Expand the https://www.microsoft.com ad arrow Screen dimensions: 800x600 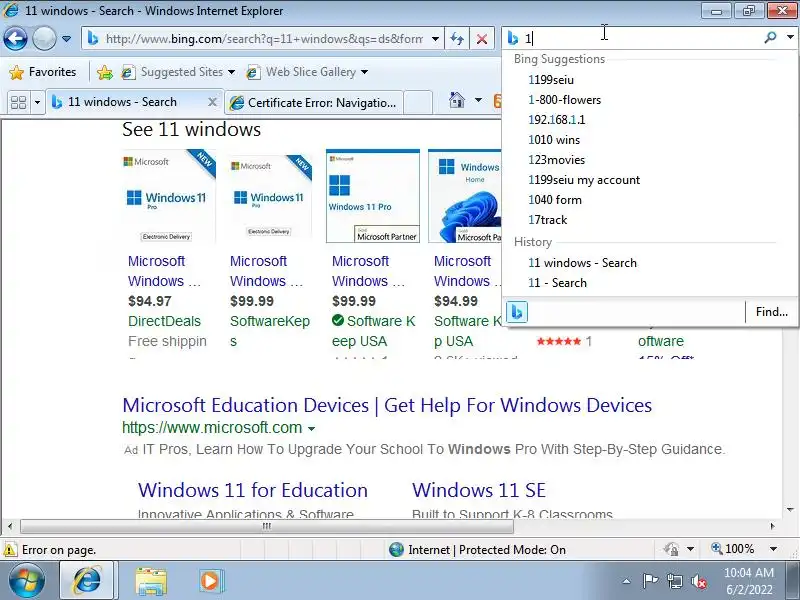tap(311, 429)
